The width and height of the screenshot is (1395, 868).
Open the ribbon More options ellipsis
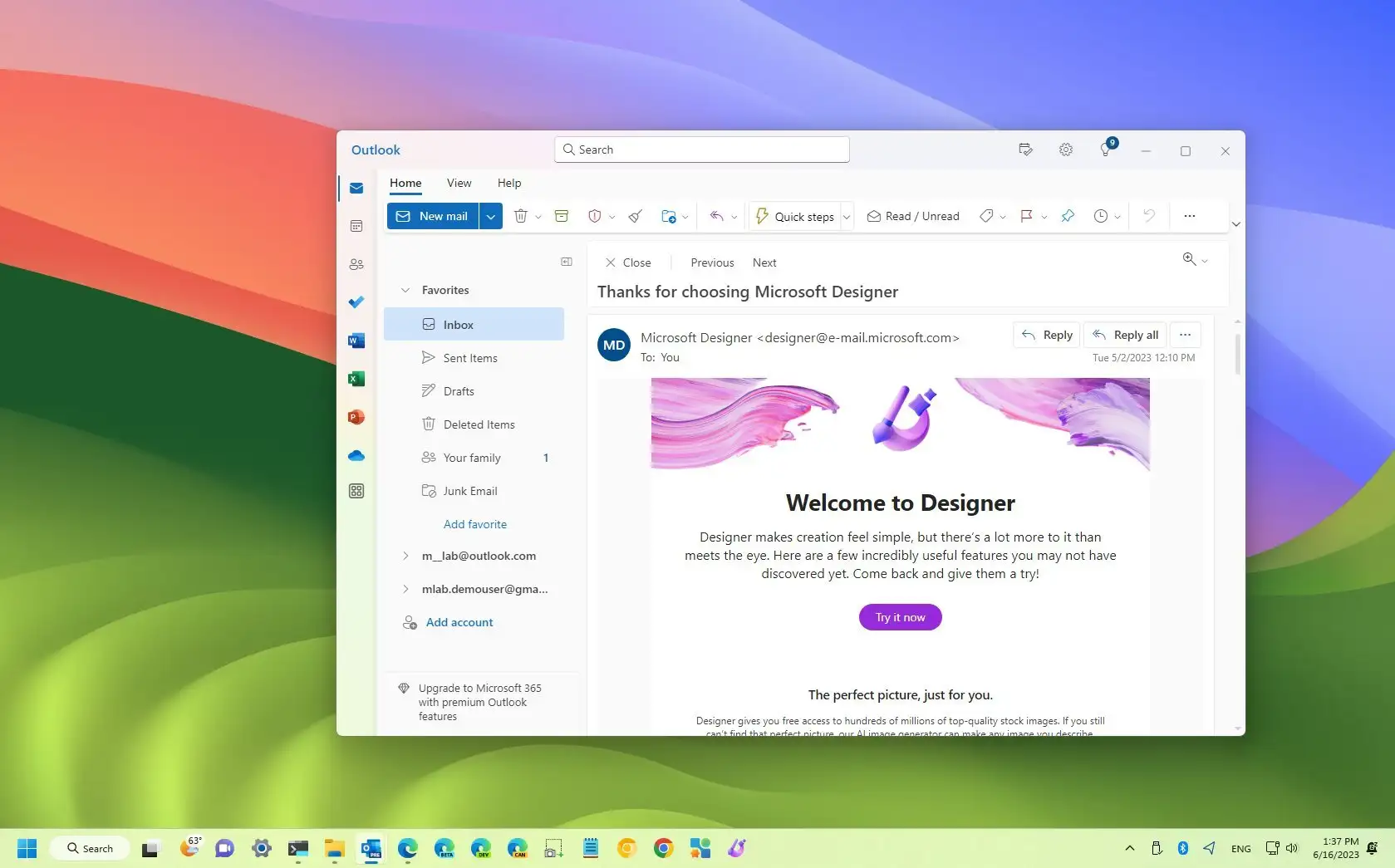point(1190,216)
